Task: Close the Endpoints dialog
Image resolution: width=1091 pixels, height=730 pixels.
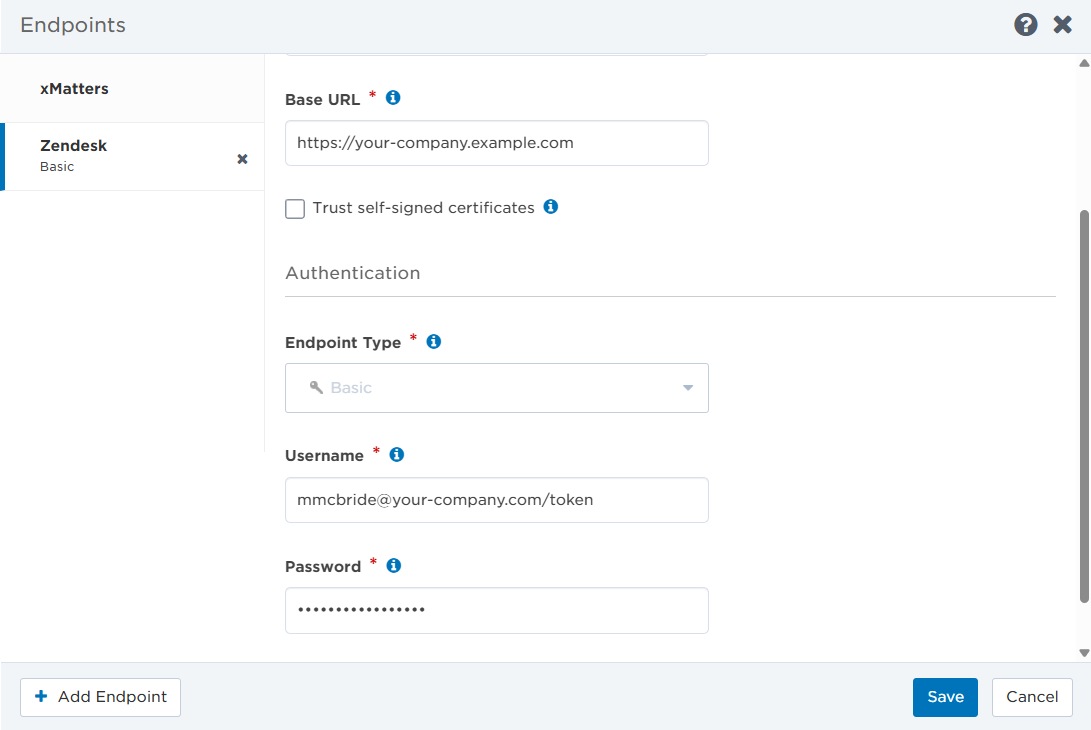Action: coord(1062,25)
